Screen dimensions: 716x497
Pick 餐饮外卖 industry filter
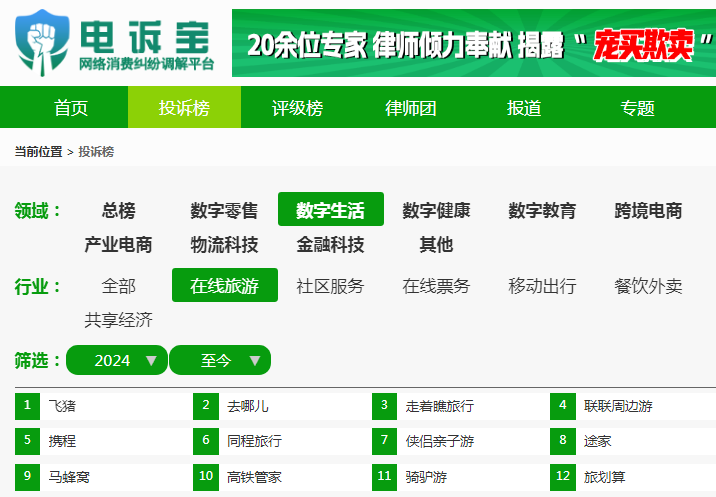(x=648, y=286)
